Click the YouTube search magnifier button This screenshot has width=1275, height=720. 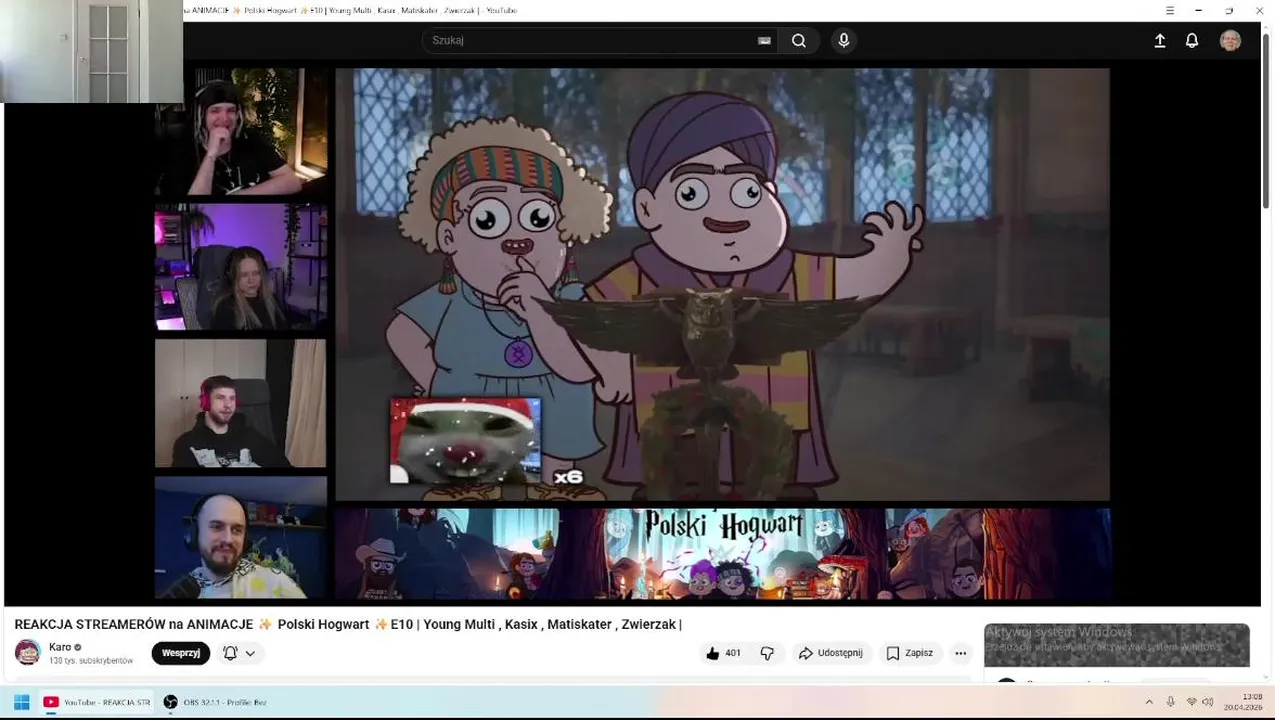tap(798, 41)
